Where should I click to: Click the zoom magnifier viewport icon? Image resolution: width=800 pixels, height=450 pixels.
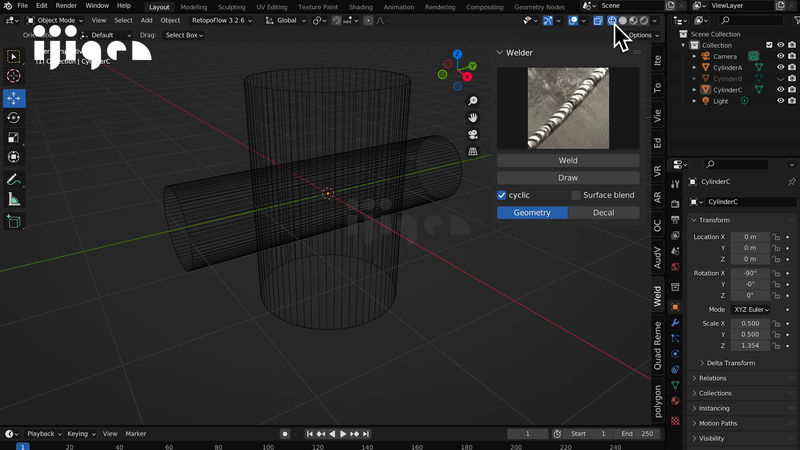click(473, 101)
